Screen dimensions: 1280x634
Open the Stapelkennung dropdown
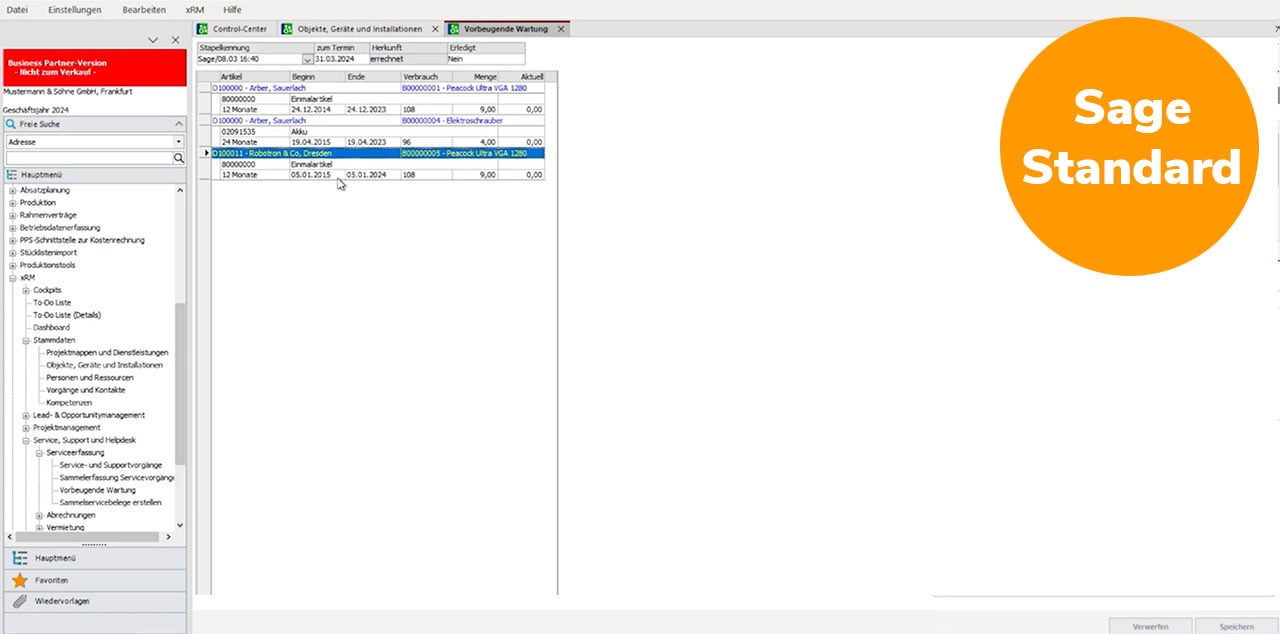click(307, 59)
